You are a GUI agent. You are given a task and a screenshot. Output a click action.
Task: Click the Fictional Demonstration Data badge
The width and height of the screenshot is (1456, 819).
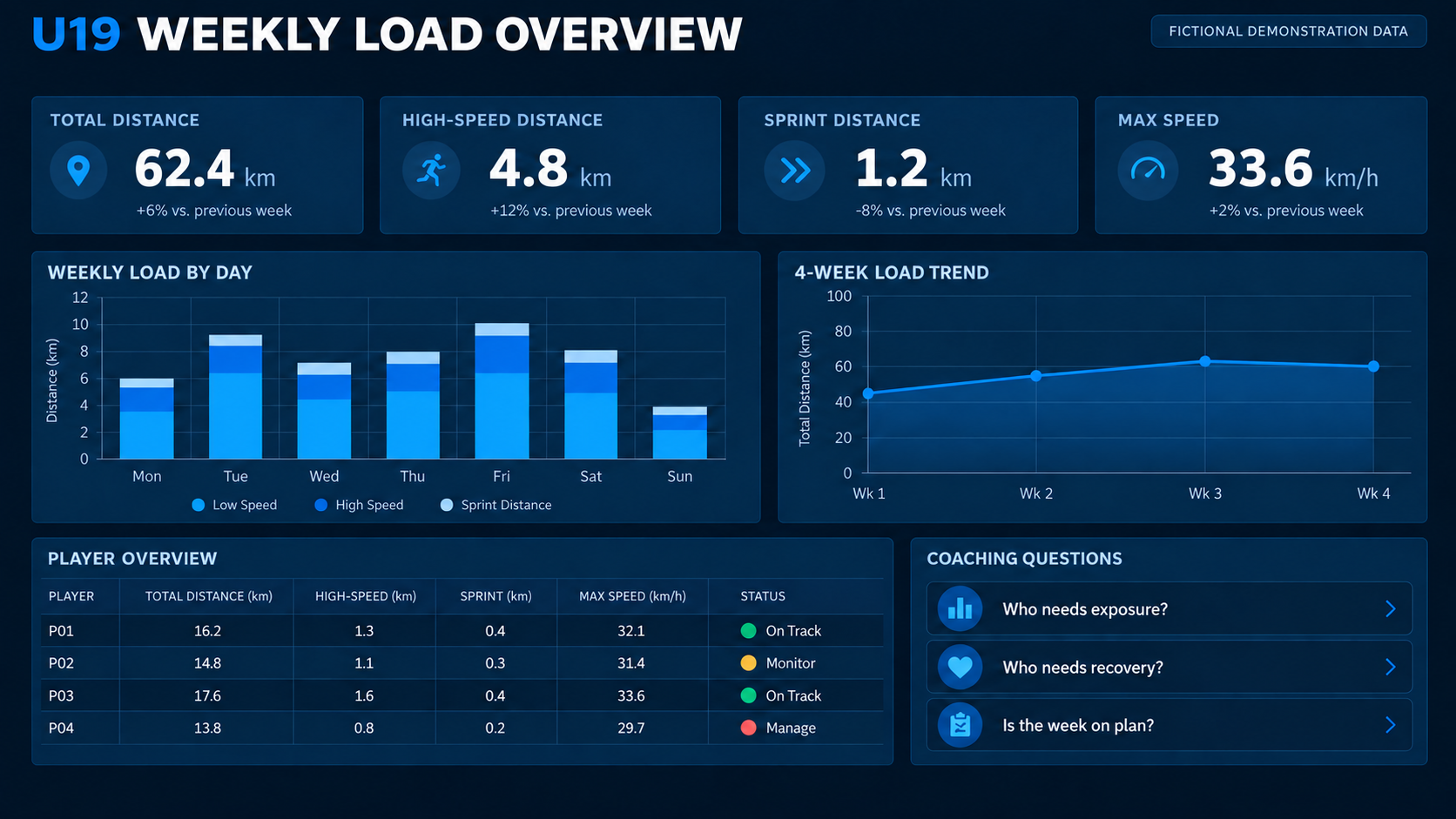[1289, 31]
